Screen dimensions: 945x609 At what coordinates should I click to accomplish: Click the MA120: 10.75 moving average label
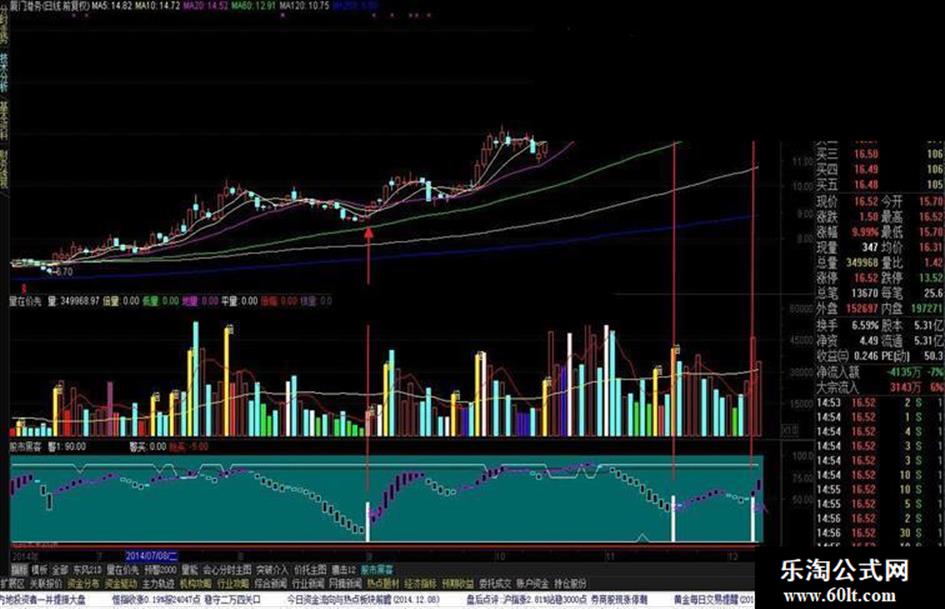coord(304,5)
